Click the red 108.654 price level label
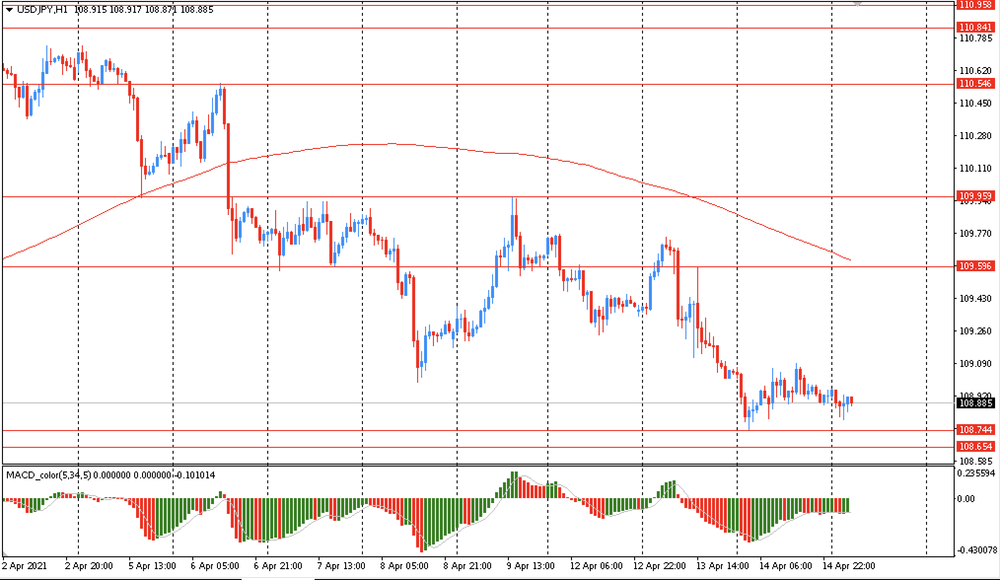This screenshot has width=1000, height=580. [976, 447]
